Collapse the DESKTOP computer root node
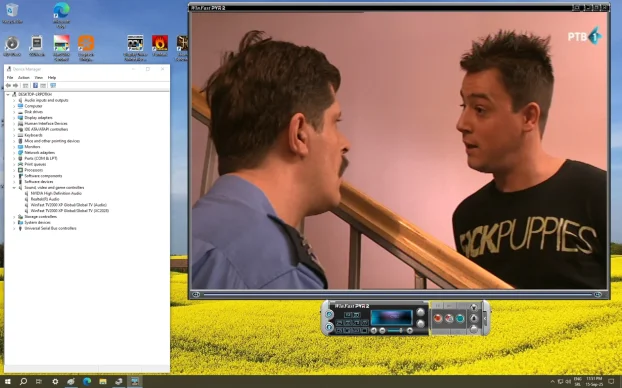The image size is (622, 388). (8, 94)
